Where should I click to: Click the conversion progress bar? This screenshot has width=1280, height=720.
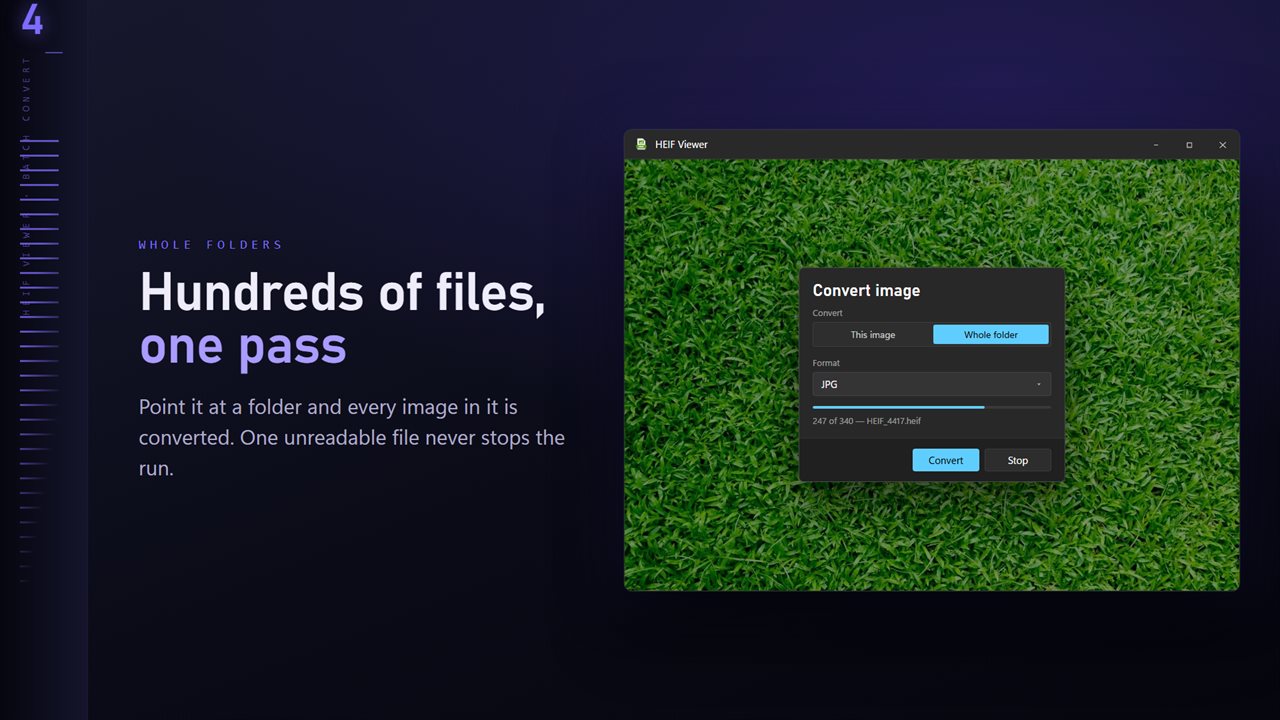point(931,407)
